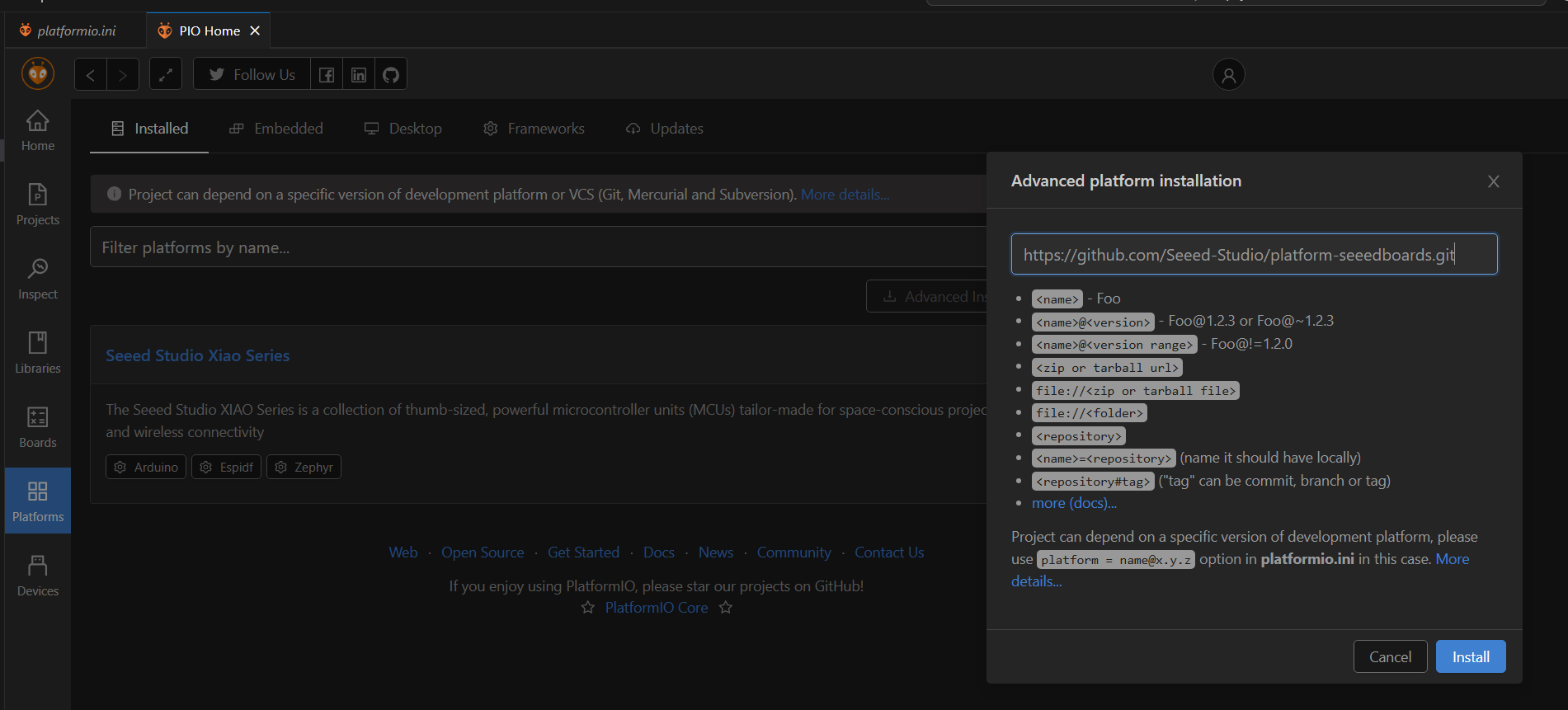Cancel the advanced platform installation
The width and height of the screenshot is (1568, 710).
click(x=1391, y=656)
